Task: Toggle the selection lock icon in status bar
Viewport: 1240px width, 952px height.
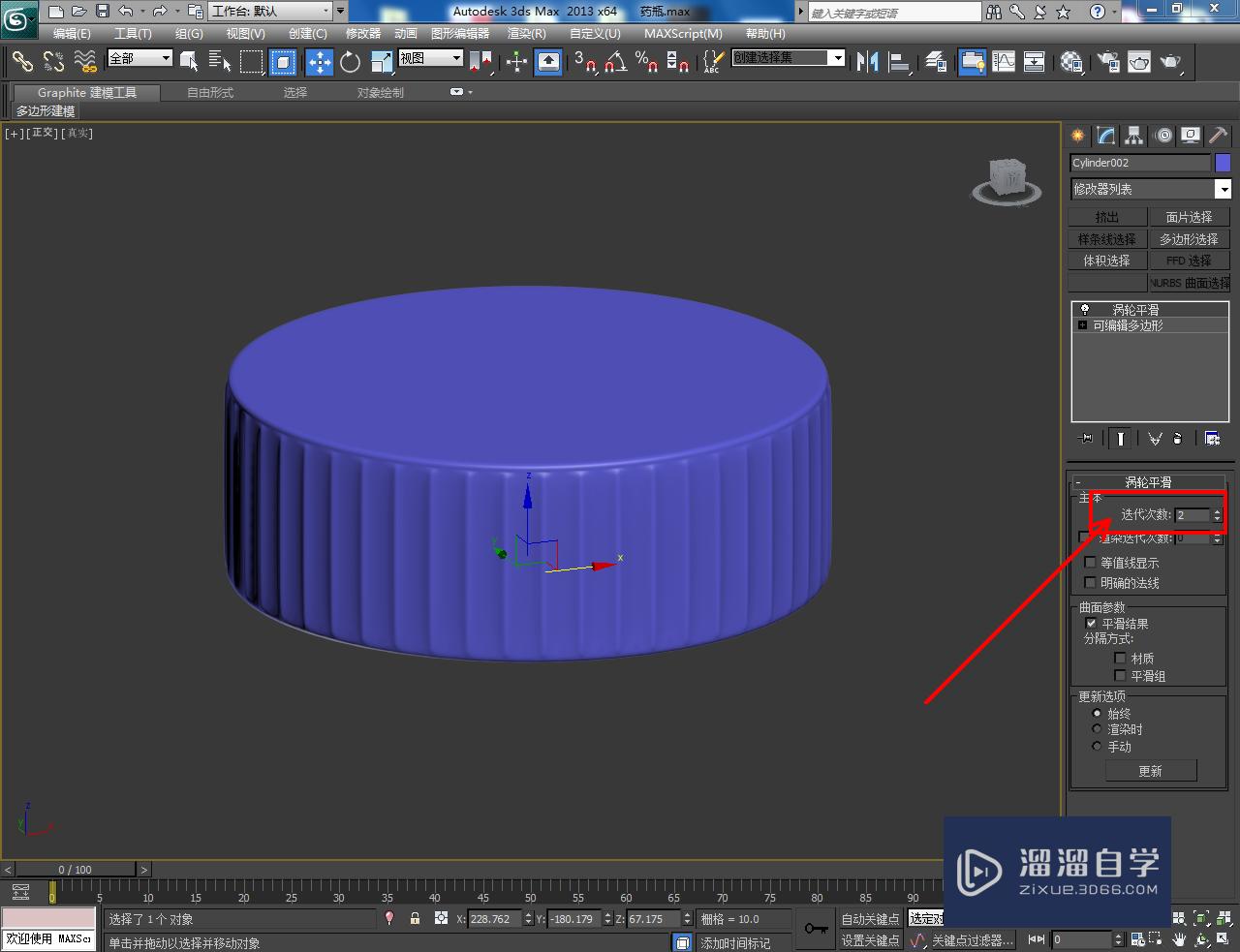Action: [x=415, y=918]
